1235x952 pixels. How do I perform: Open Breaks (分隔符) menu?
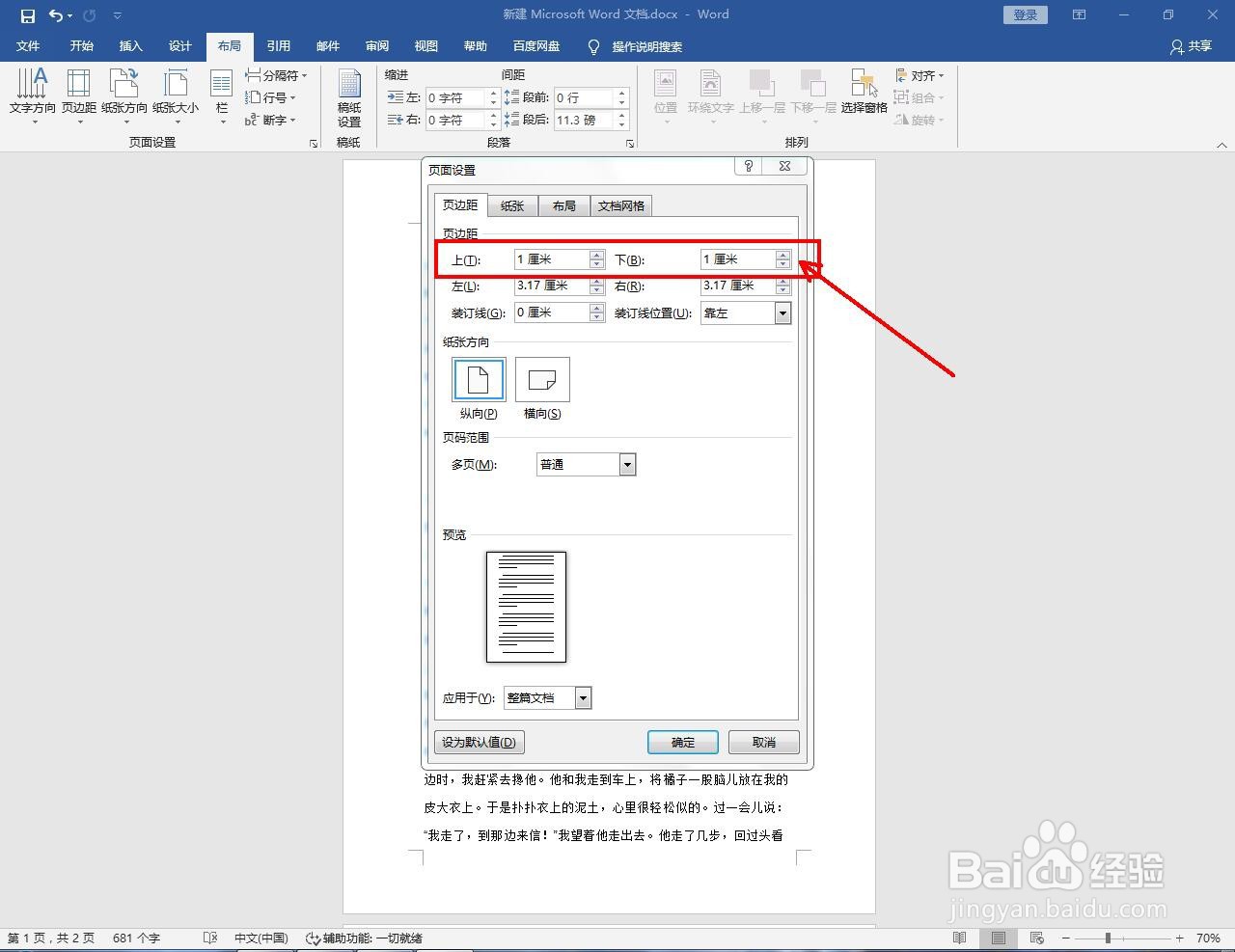(276, 75)
